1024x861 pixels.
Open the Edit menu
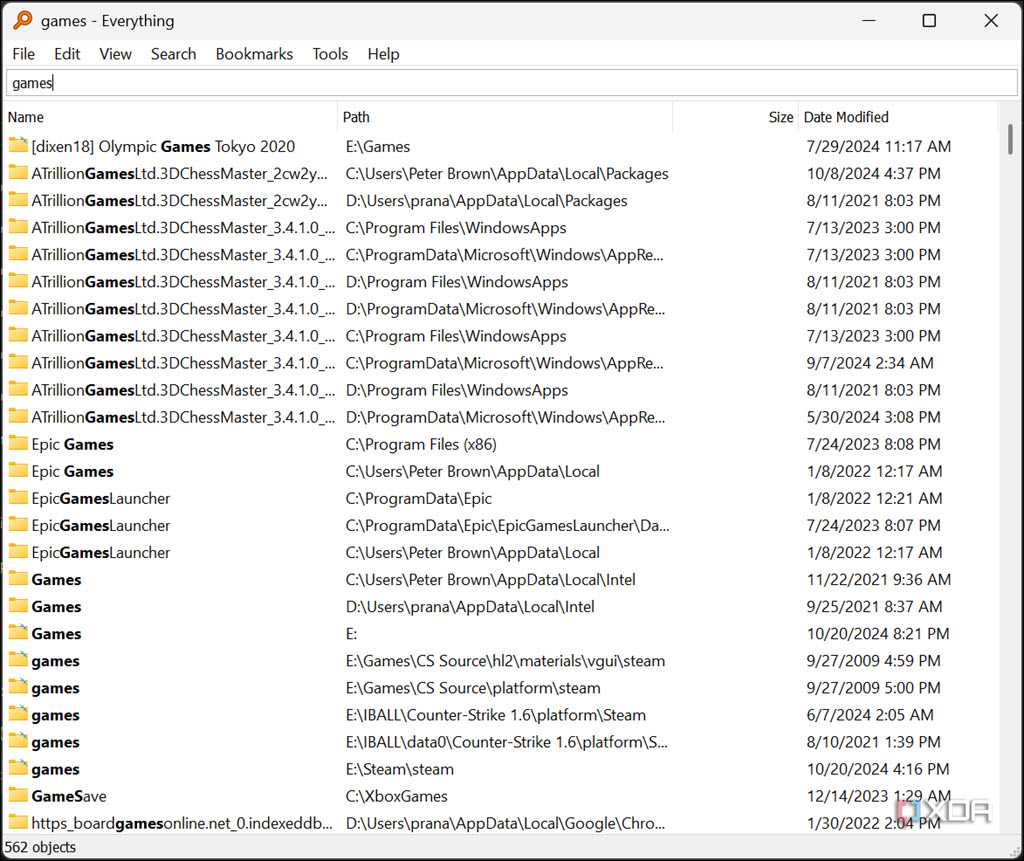click(x=67, y=54)
